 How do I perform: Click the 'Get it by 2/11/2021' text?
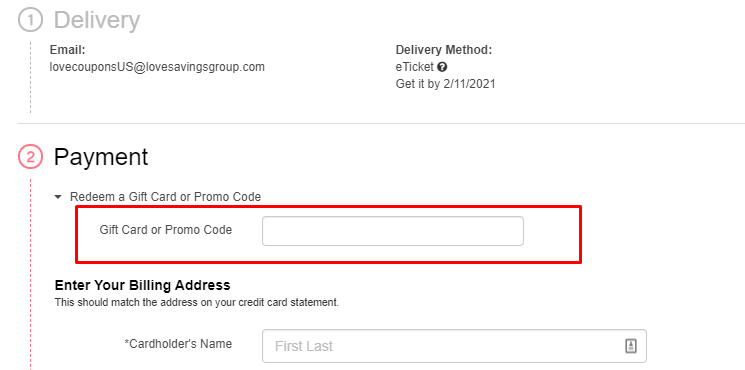tap(446, 84)
